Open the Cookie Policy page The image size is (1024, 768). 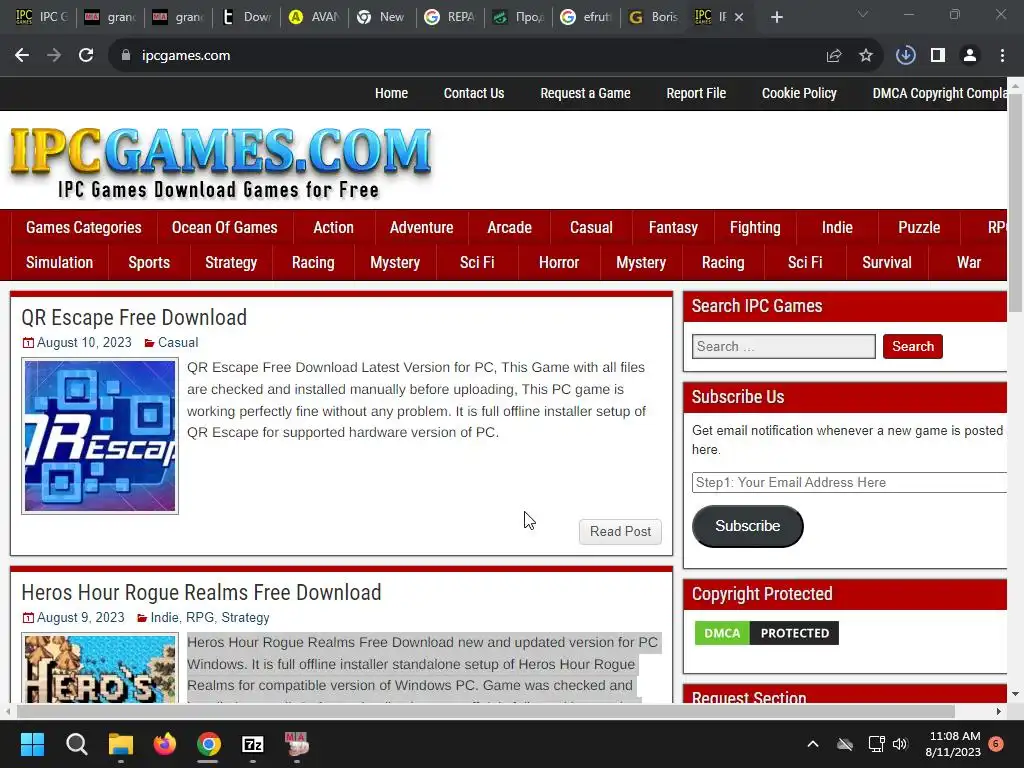point(799,93)
